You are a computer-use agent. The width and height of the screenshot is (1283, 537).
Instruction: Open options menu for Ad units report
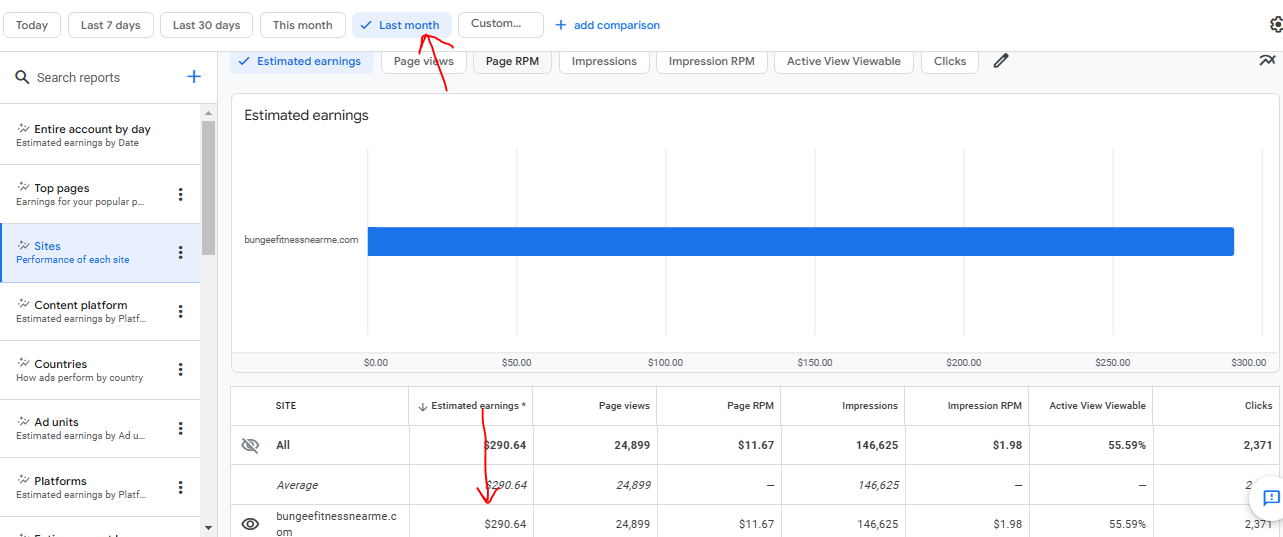pos(181,428)
